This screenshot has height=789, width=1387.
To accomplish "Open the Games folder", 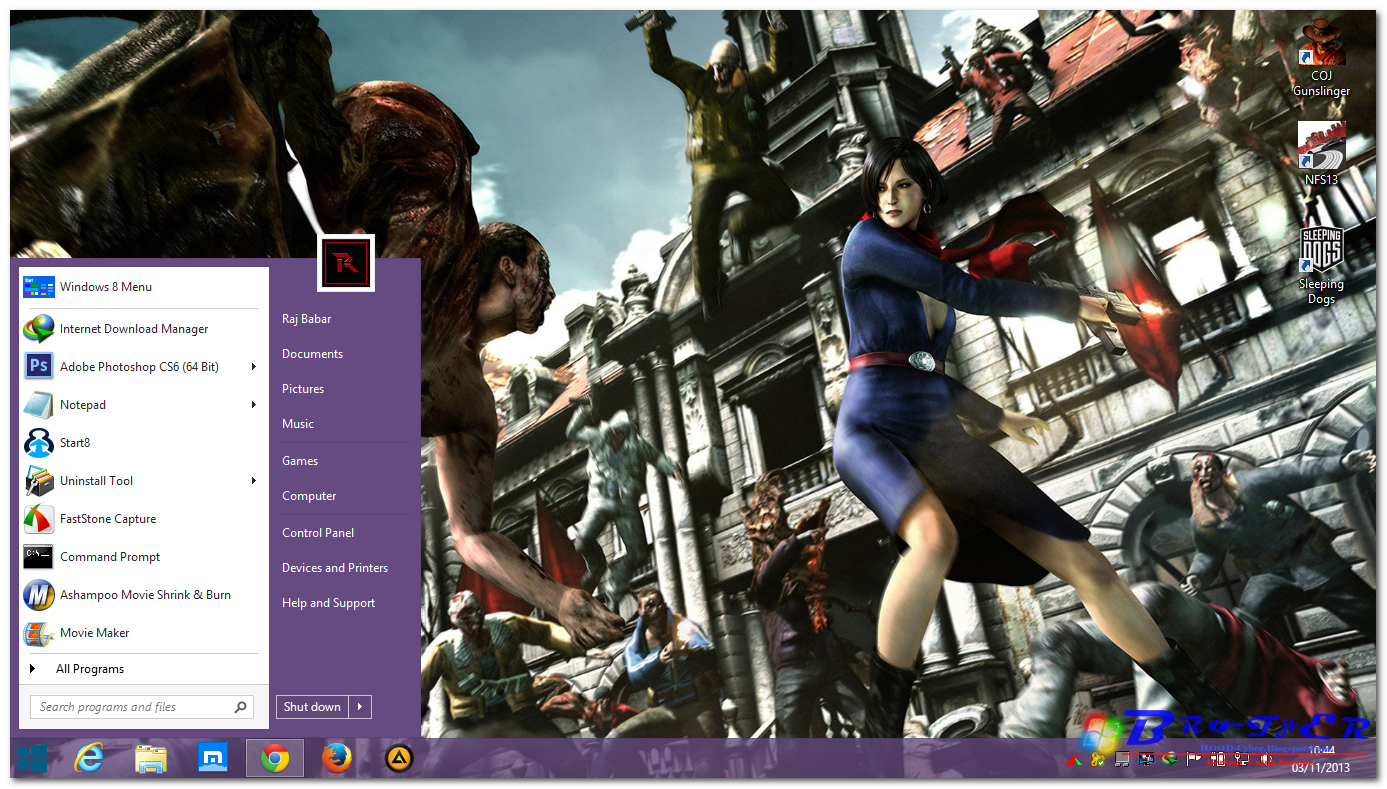I will click(x=300, y=461).
